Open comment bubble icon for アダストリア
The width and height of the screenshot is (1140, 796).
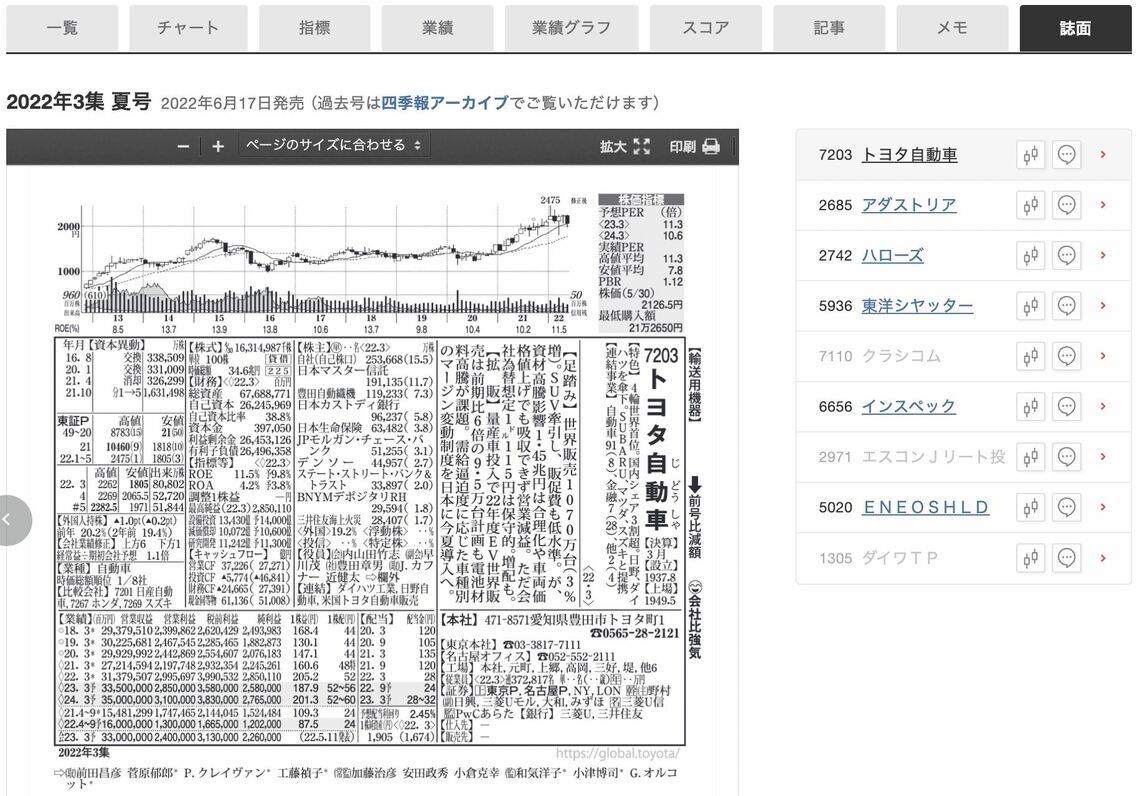tap(1066, 205)
